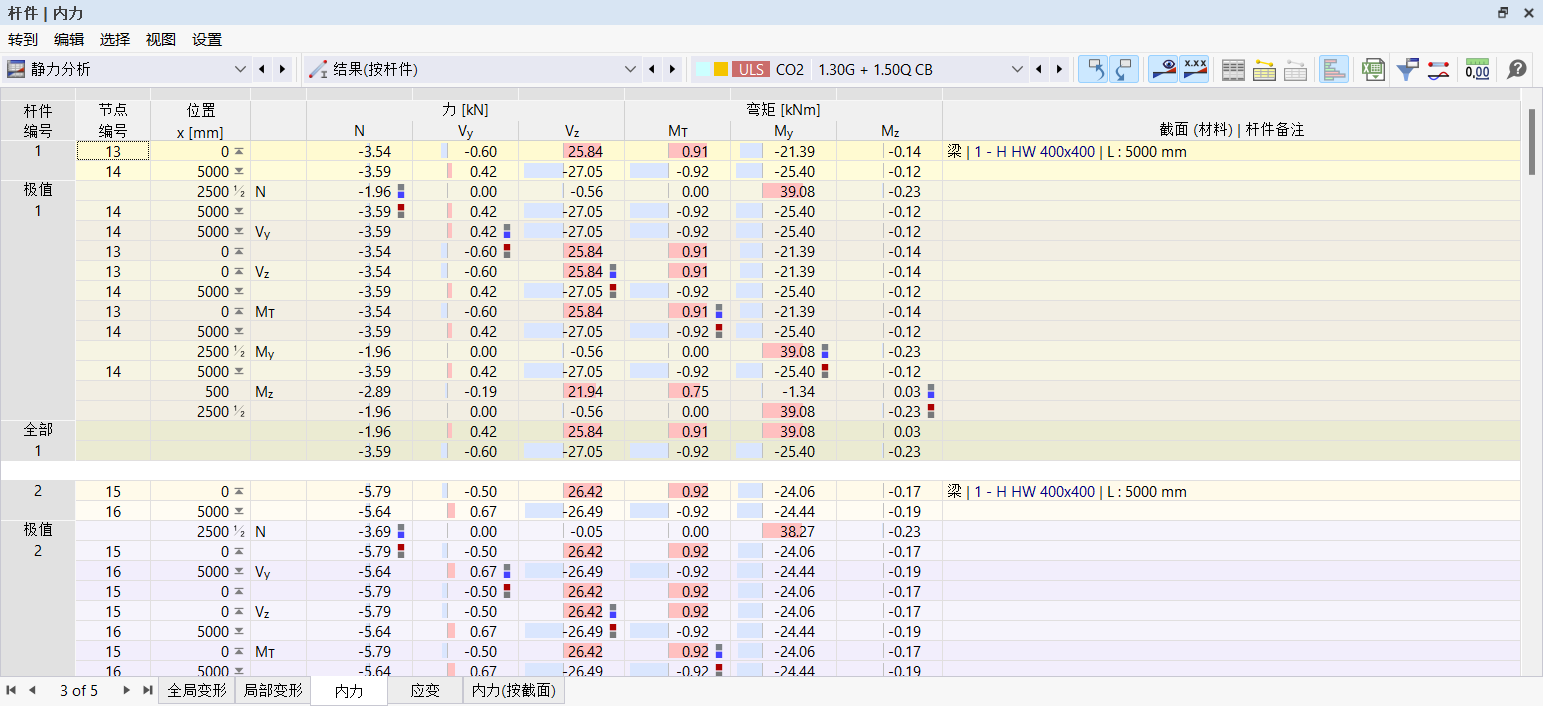Open the 编辑 menu
Image resolution: width=1543 pixels, height=706 pixels.
pyautogui.click(x=69, y=40)
